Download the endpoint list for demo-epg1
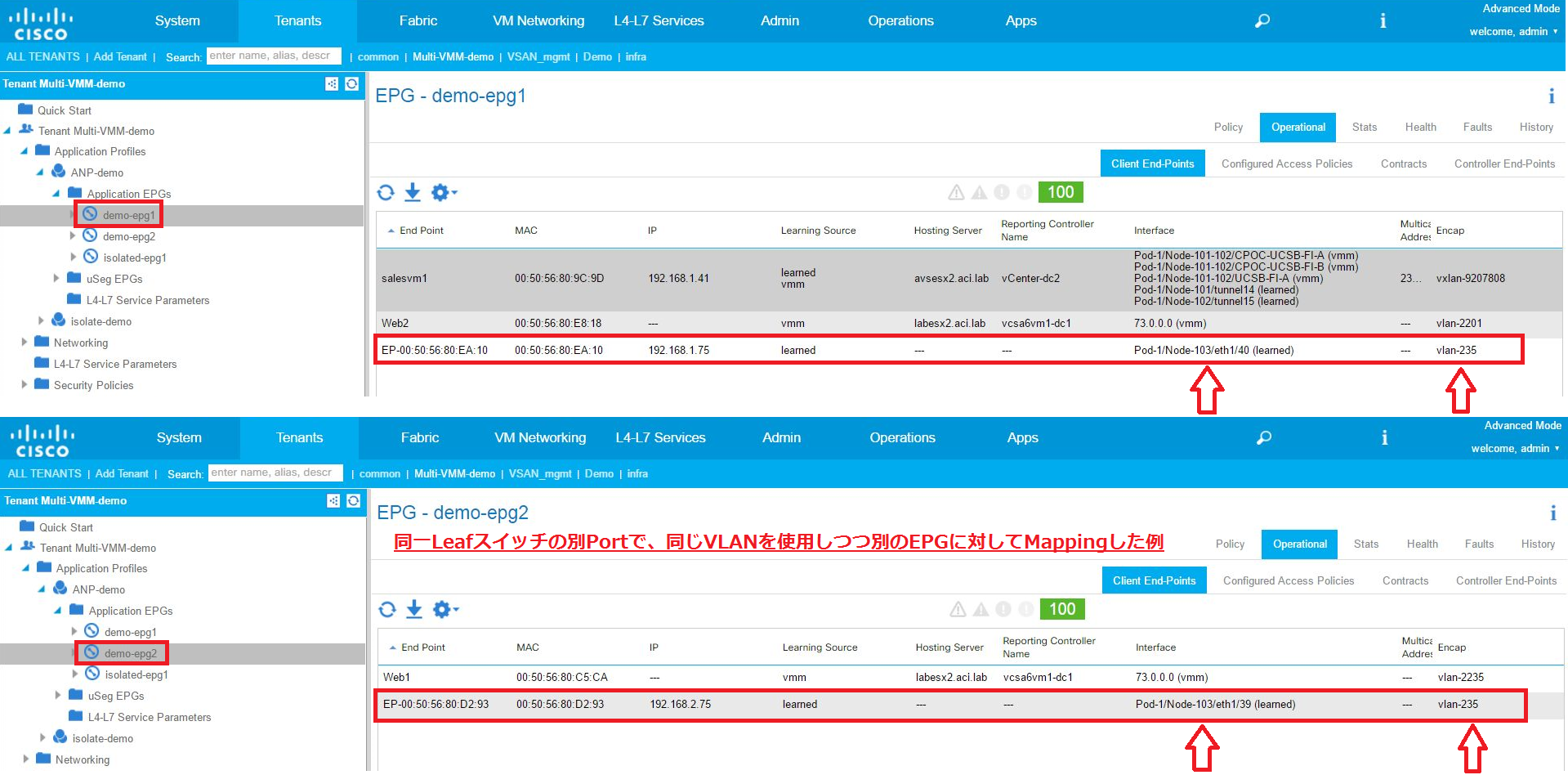Viewport: 1568px width, 775px height. tap(413, 193)
